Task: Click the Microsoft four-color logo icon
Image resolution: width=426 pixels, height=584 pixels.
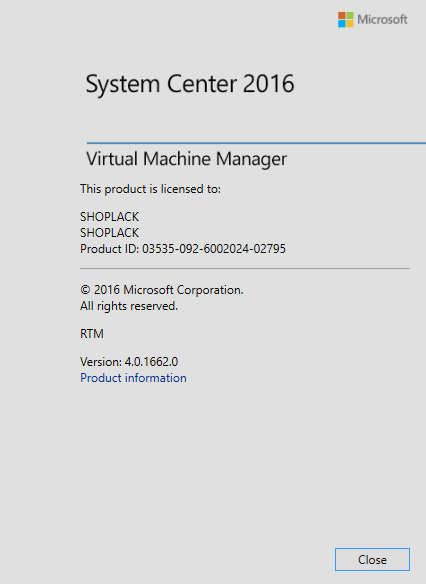Action: (x=346, y=19)
